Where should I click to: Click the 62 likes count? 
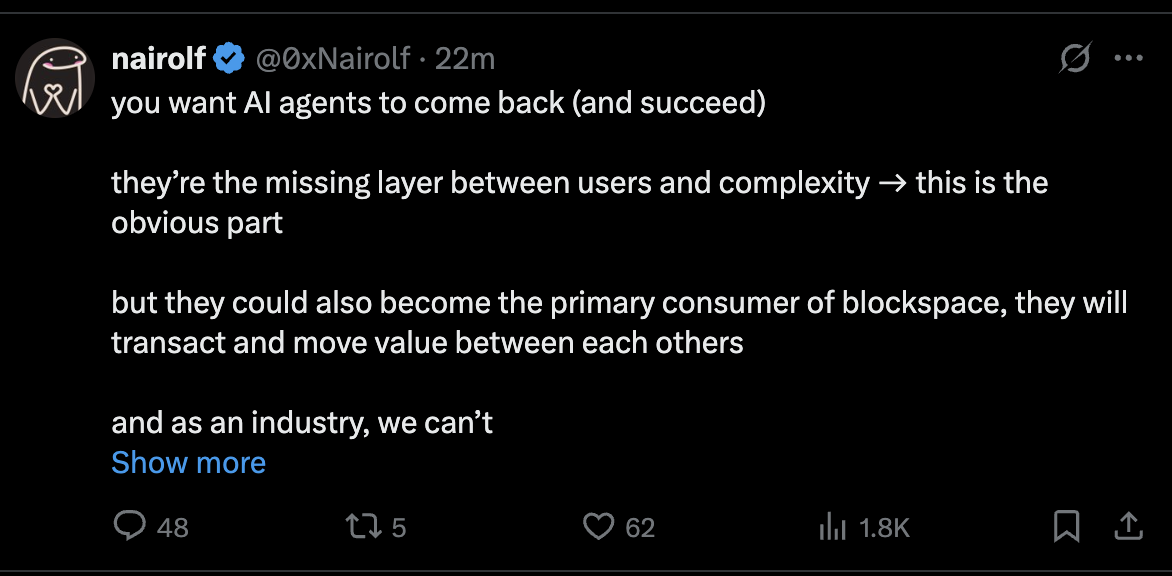640,528
